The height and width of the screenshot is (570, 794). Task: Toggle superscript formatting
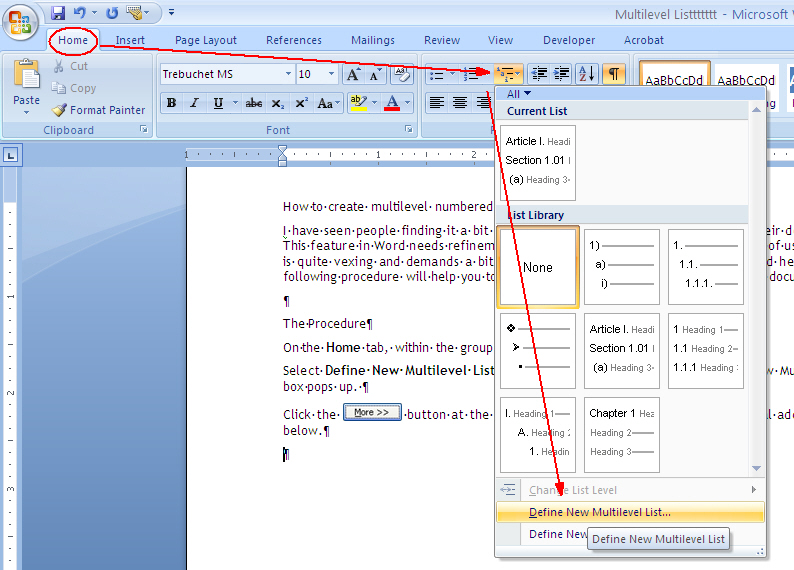(x=301, y=103)
